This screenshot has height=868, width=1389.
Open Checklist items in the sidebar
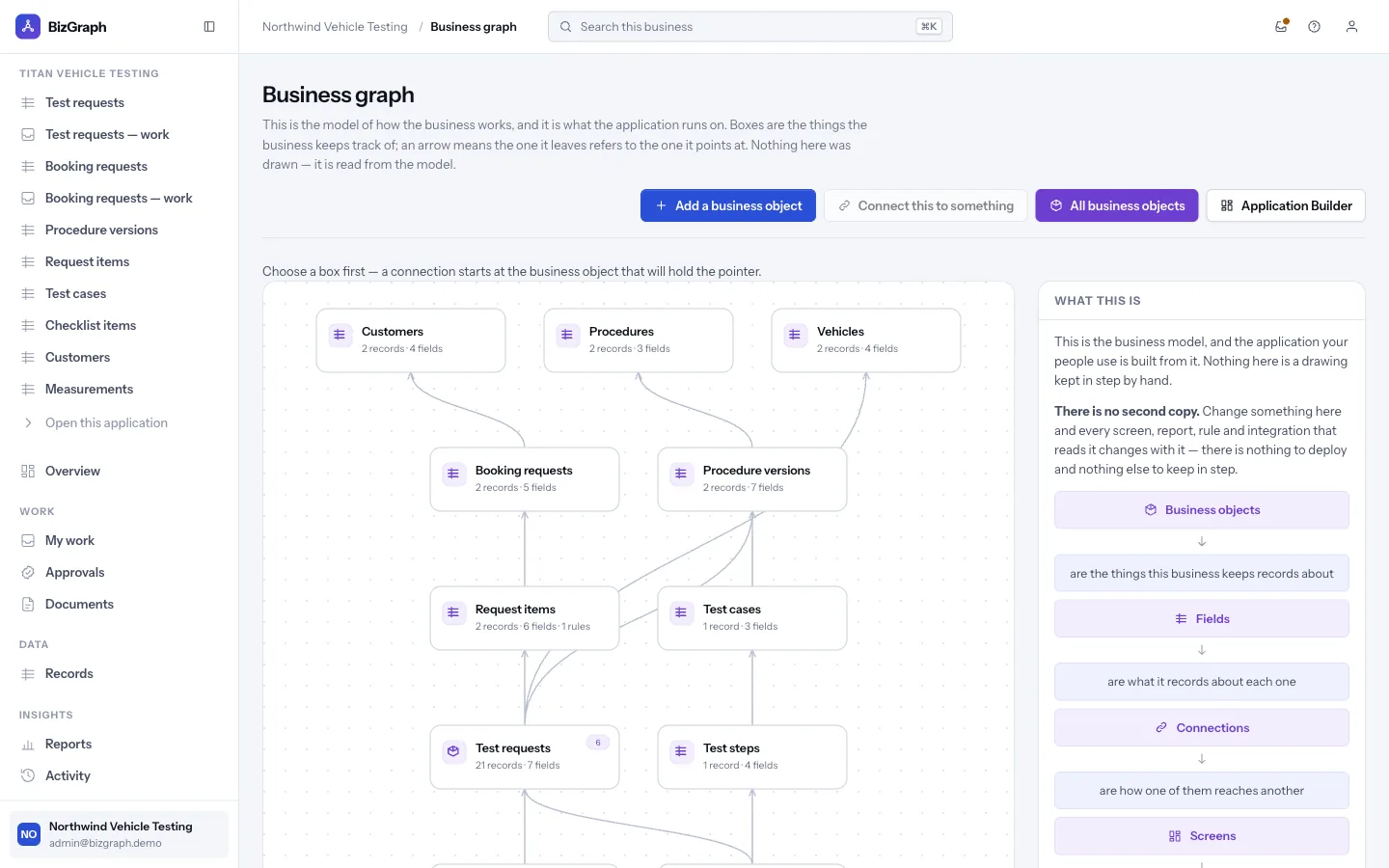pyautogui.click(x=120, y=326)
